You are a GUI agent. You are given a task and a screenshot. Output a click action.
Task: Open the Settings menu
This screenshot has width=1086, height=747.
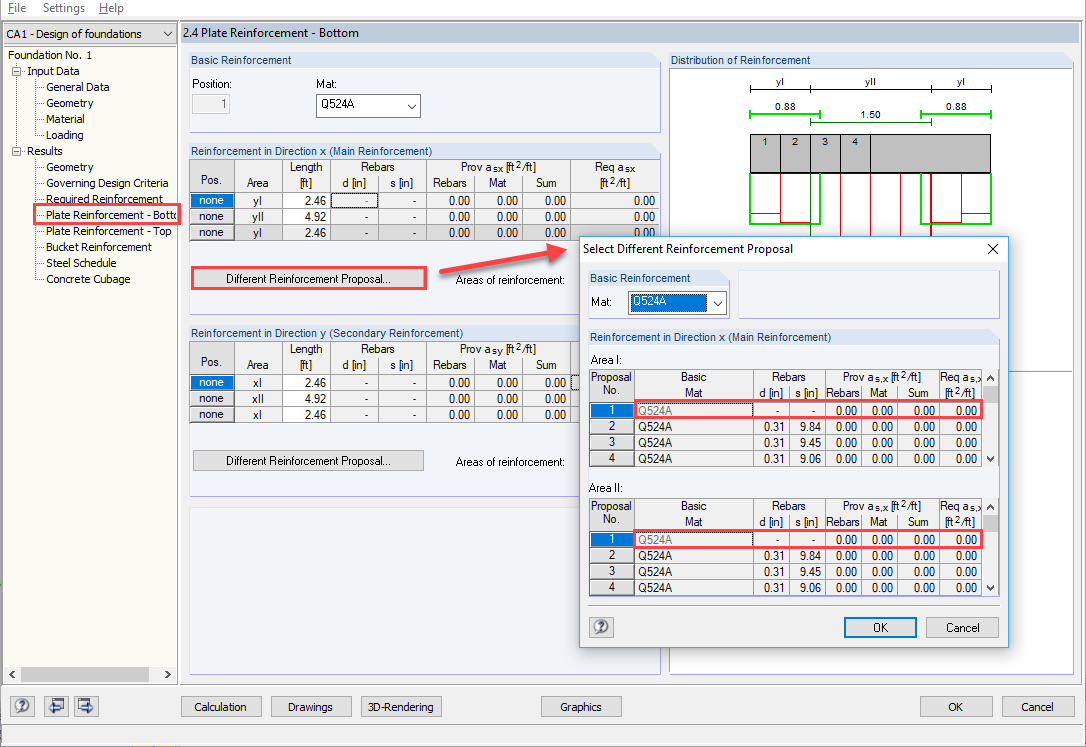[64, 8]
